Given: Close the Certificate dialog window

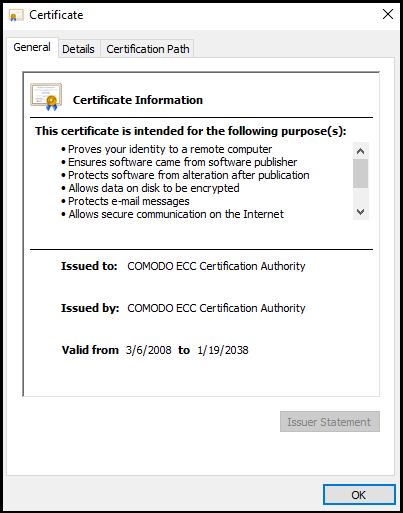Looking at the screenshot, I should (x=388, y=14).
